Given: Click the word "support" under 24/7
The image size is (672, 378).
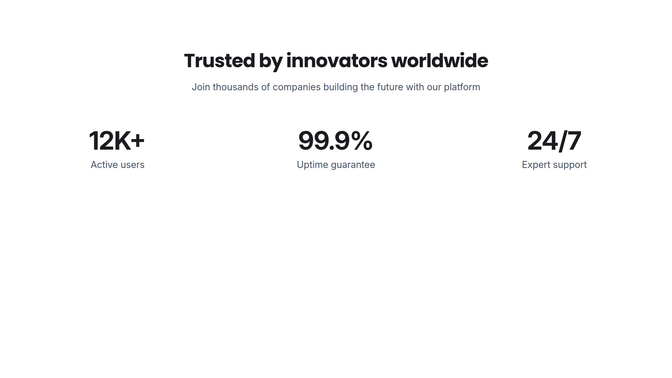Looking at the screenshot, I should pos(570,165).
